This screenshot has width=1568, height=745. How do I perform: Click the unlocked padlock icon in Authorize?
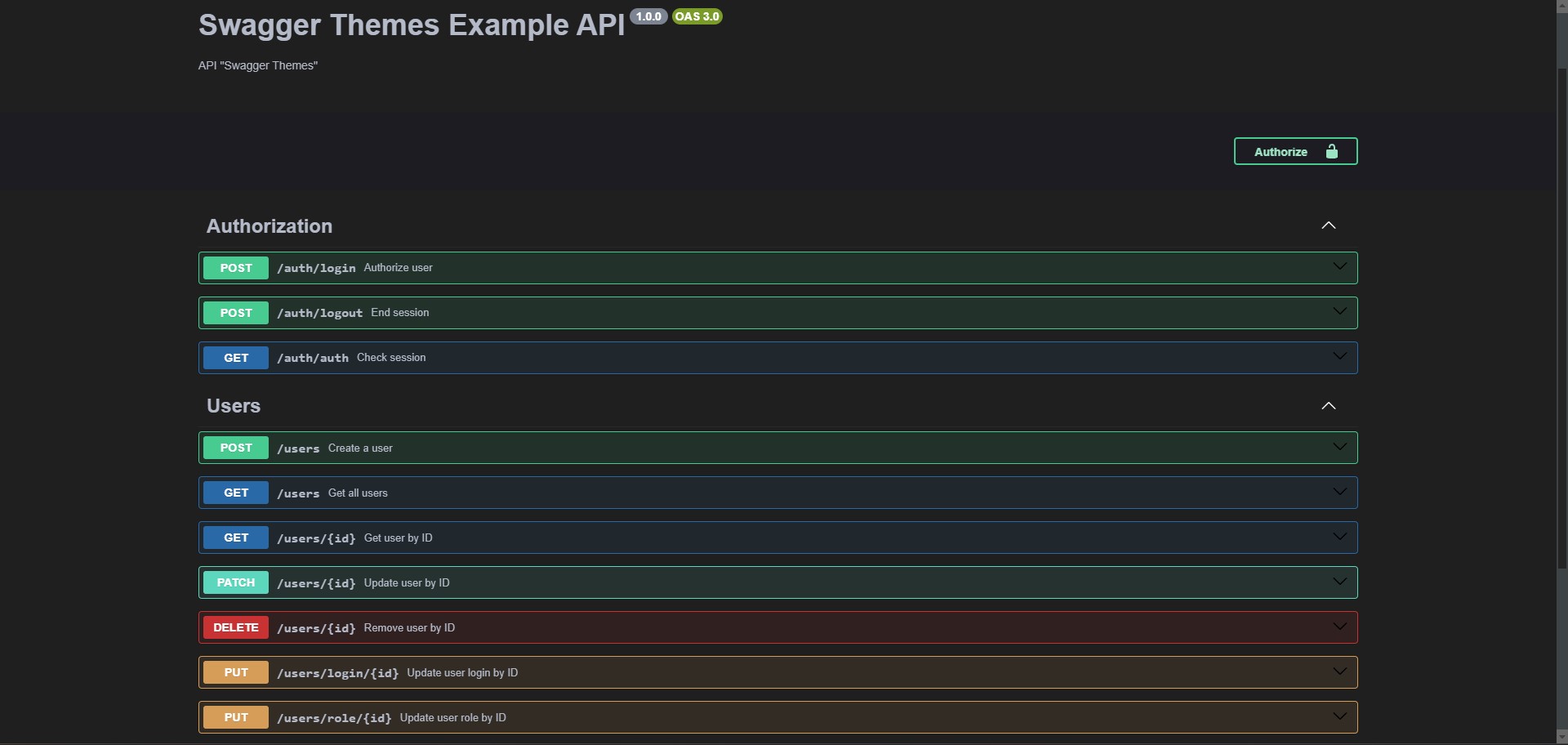[x=1332, y=151]
